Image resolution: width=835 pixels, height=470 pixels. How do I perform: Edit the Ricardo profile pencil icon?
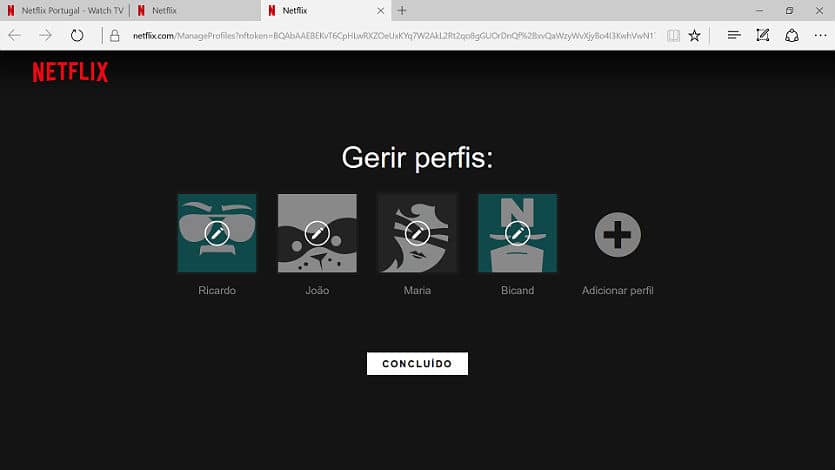coord(217,233)
